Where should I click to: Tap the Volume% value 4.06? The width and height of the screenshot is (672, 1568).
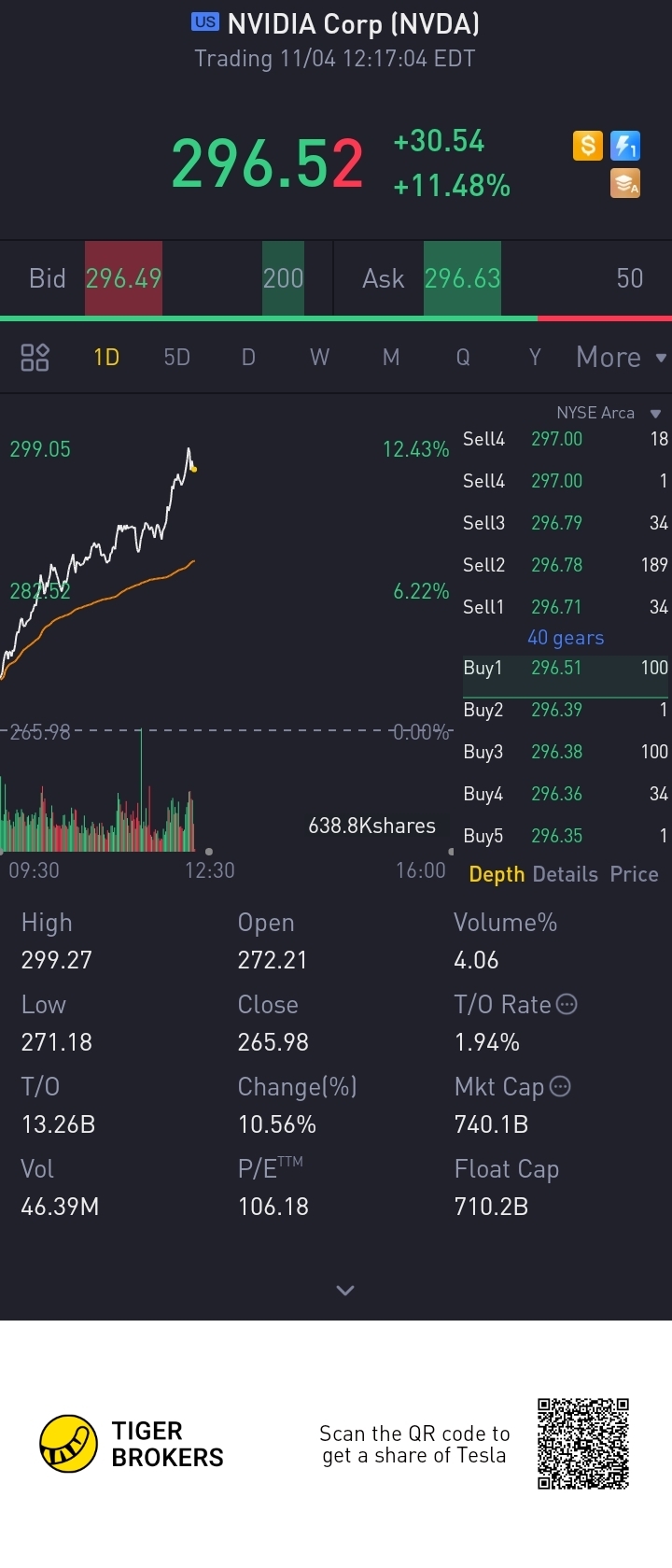click(x=476, y=960)
